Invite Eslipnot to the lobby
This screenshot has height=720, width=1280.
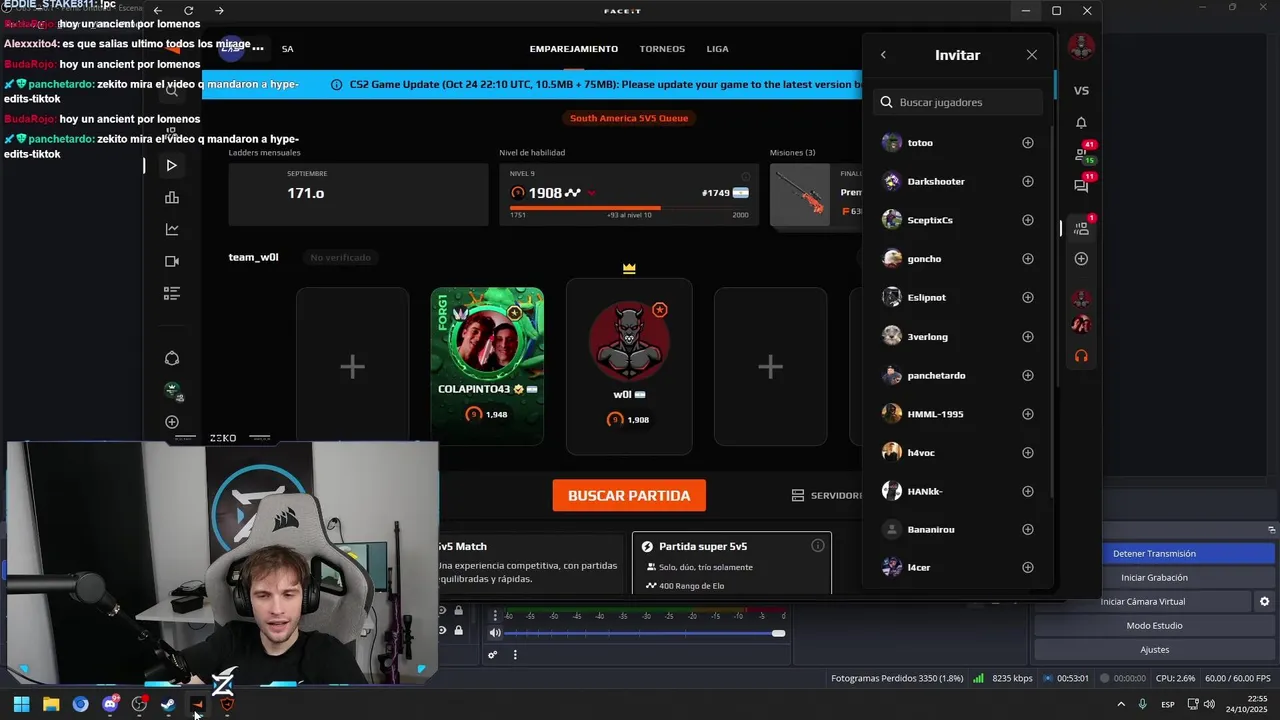(1028, 298)
